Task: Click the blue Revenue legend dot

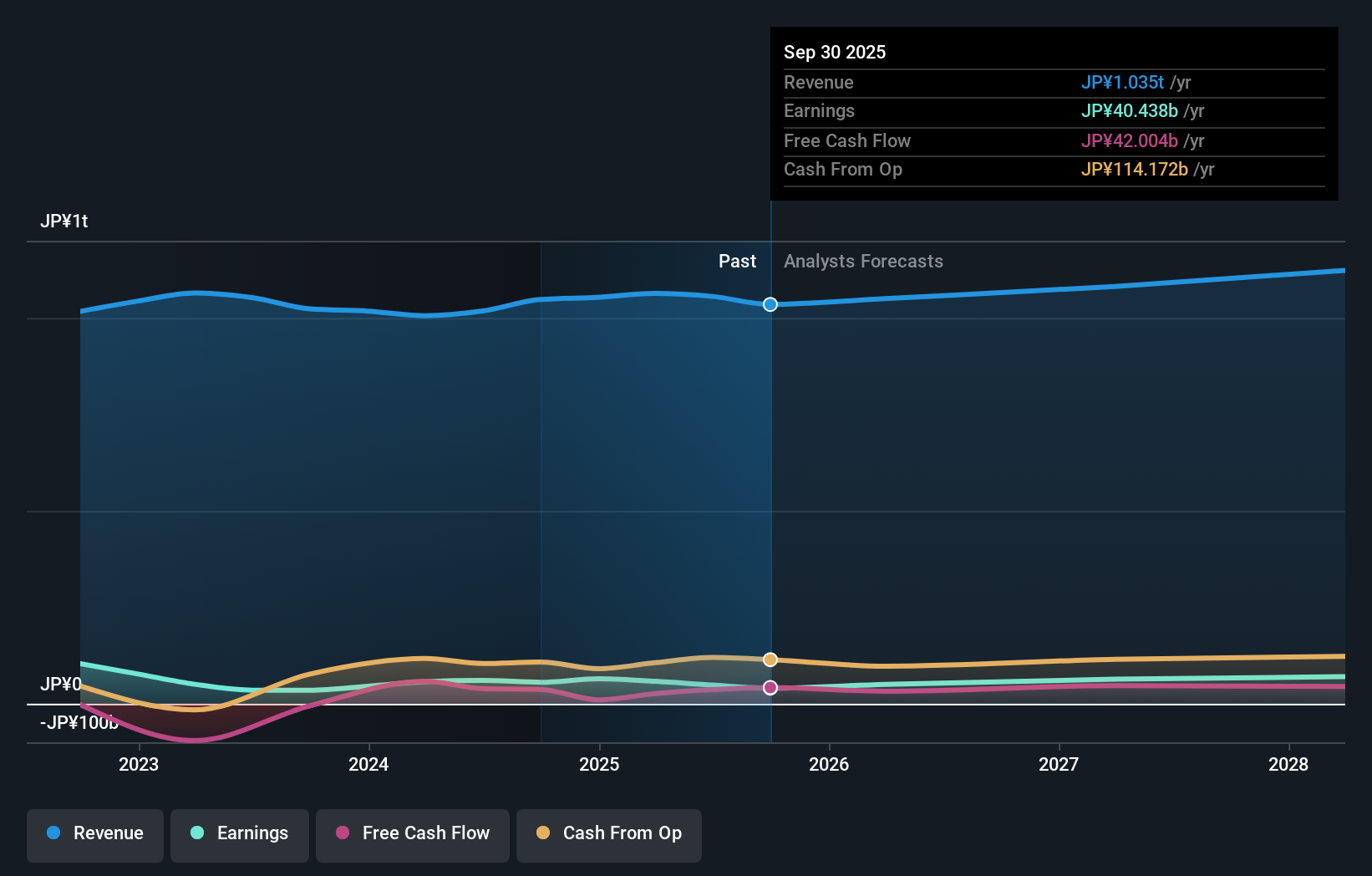Action: point(55,833)
